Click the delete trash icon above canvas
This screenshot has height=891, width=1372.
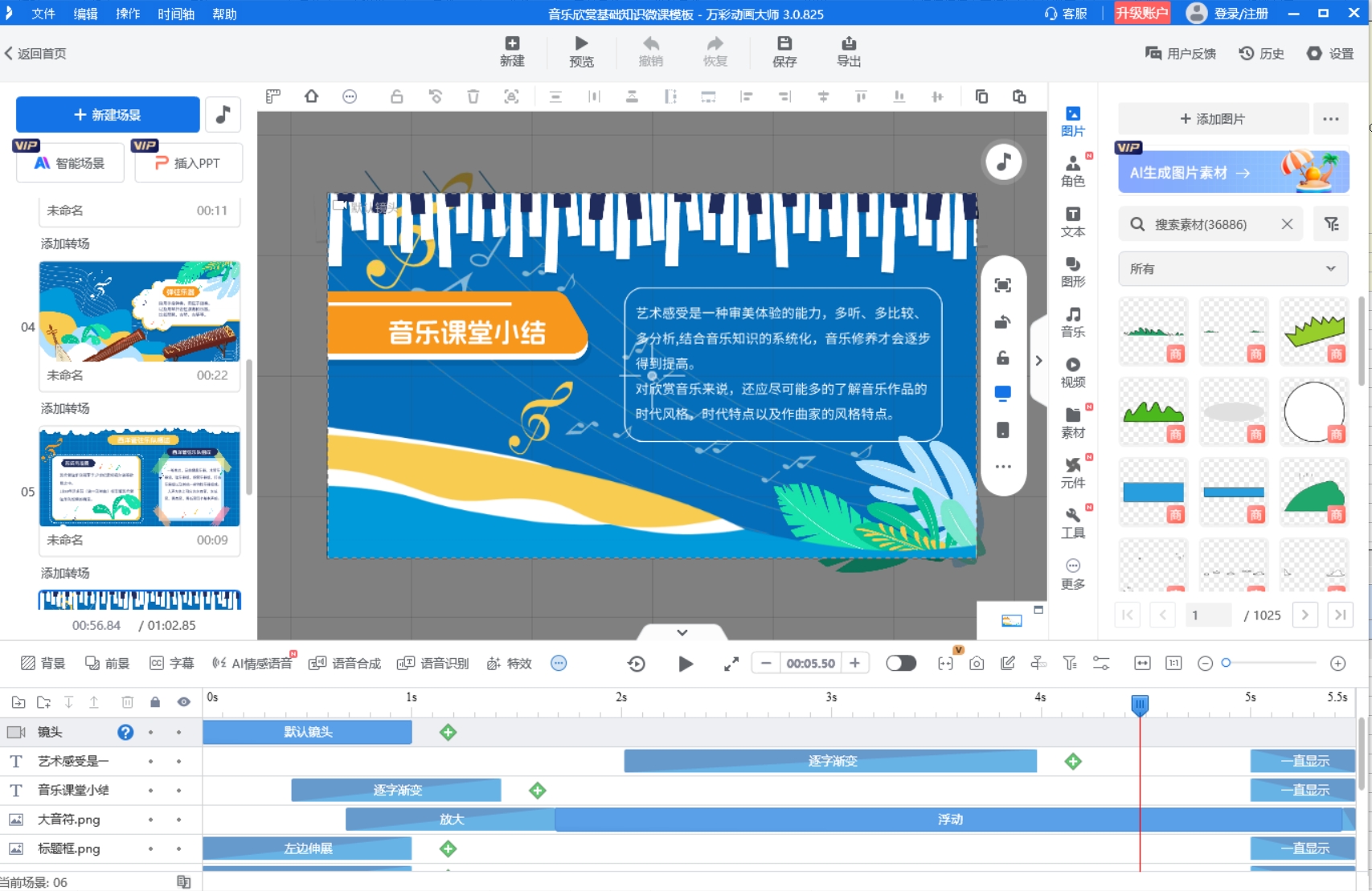click(473, 97)
